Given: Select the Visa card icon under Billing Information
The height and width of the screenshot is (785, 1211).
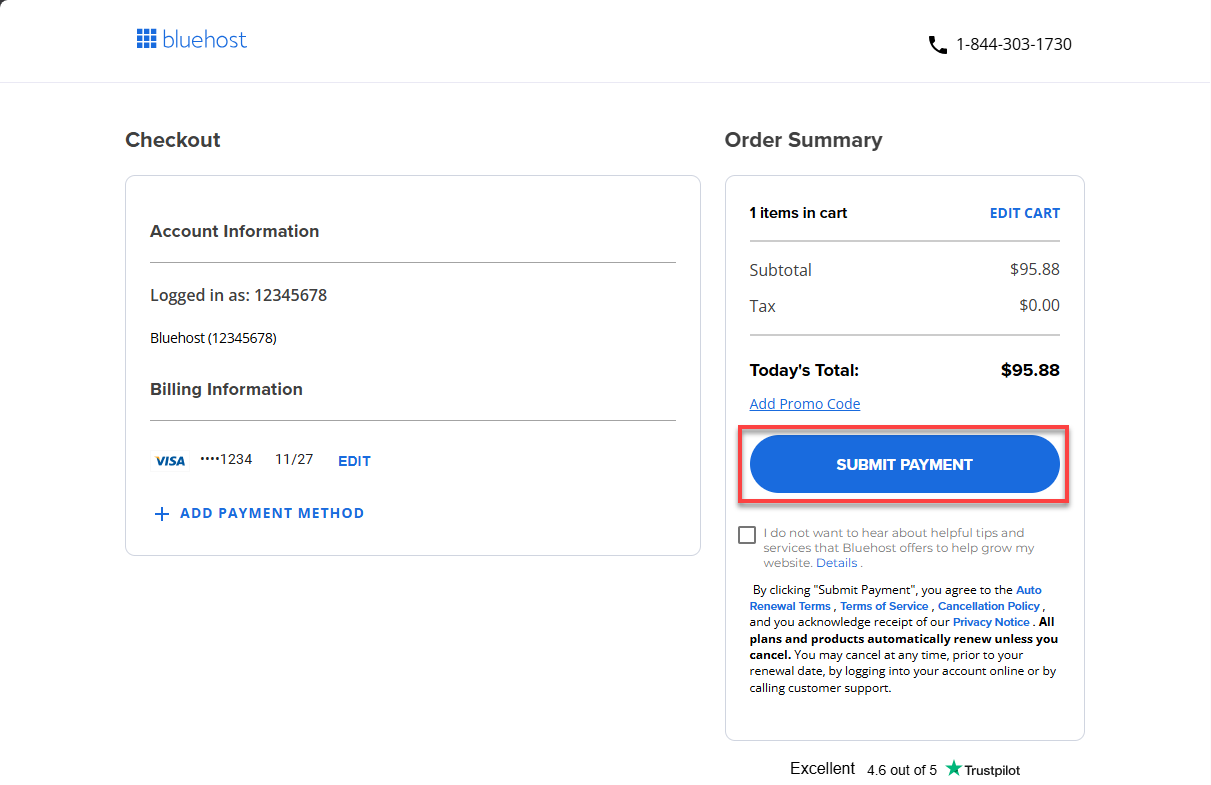Looking at the screenshot, I should pos(170,460).
